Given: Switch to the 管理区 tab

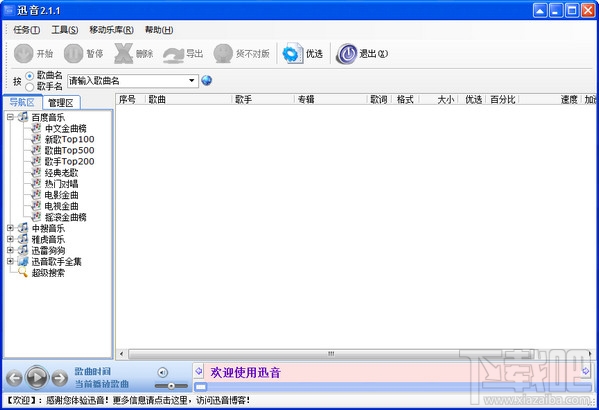Looking at the screenshot, I should click(x=61, y=102).
